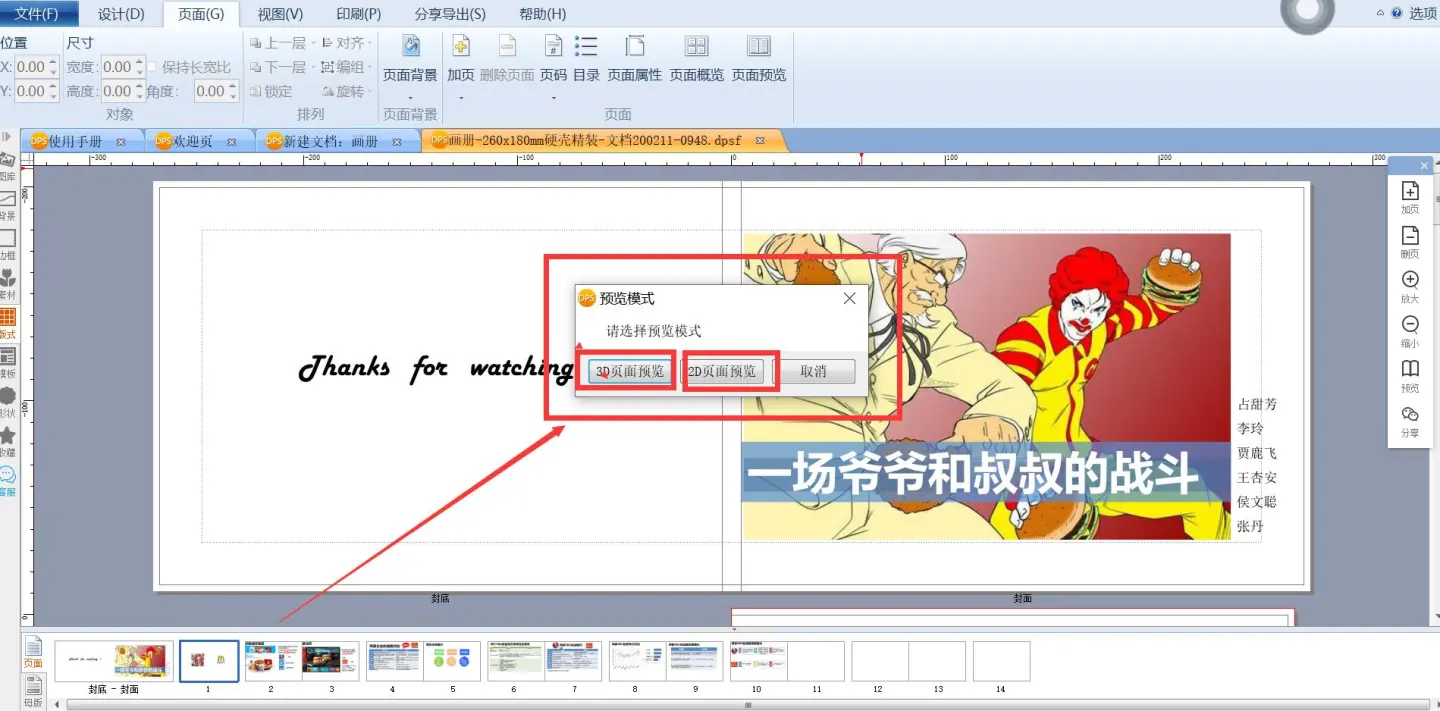Image resolution: width=1440 pixels, height=711 pixels.
Task: Toggle 保持长宽比 keep aspect ratio checkbox
Action: pos(152,67)
